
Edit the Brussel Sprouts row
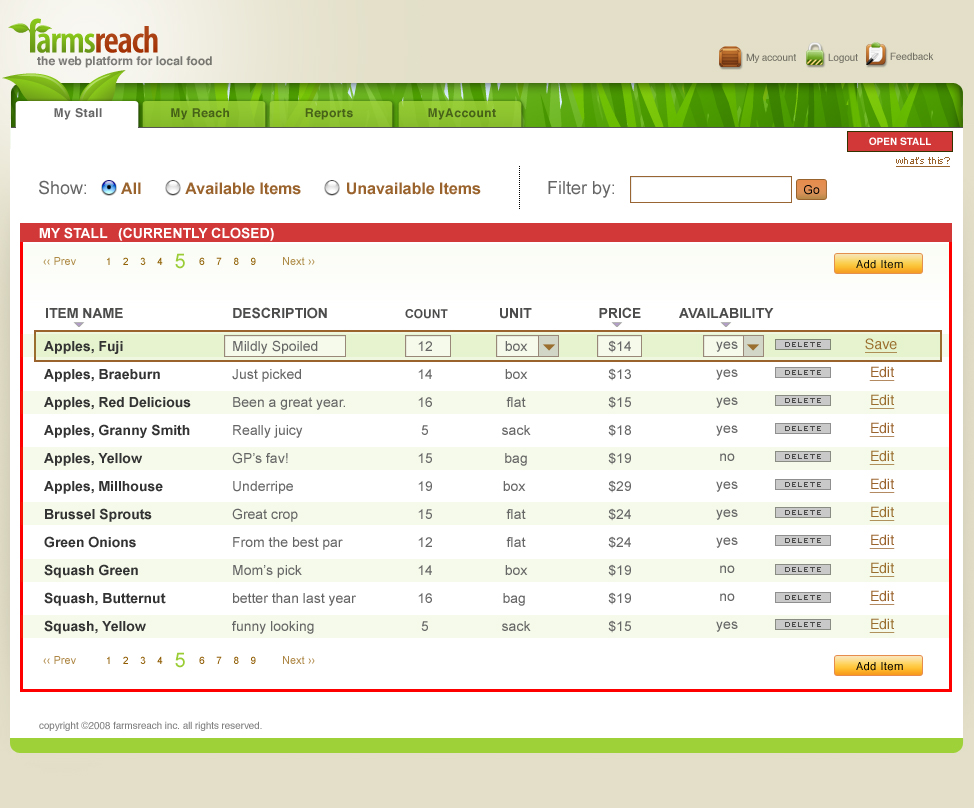point(882,513)
